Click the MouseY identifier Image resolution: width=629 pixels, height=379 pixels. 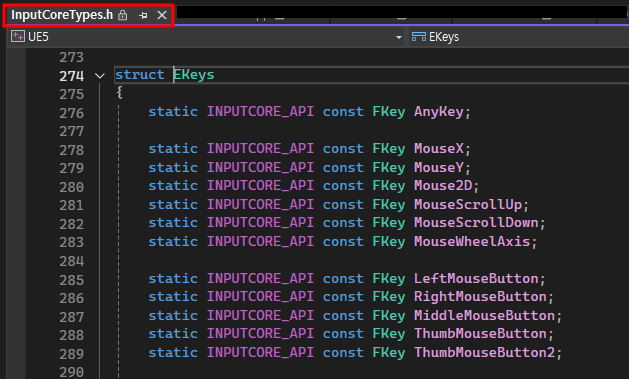[x=438, y=167]
